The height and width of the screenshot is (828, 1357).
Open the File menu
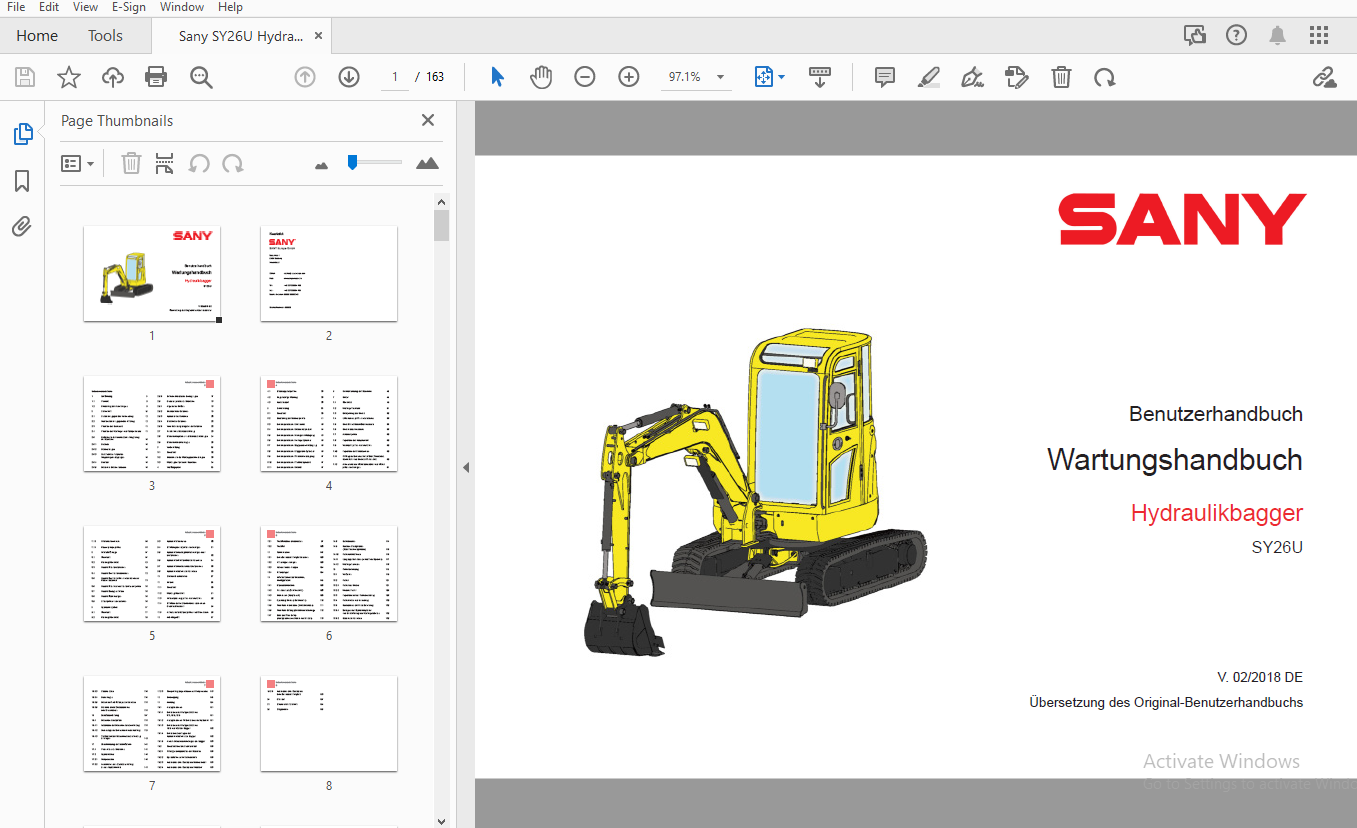pos(16,7)
